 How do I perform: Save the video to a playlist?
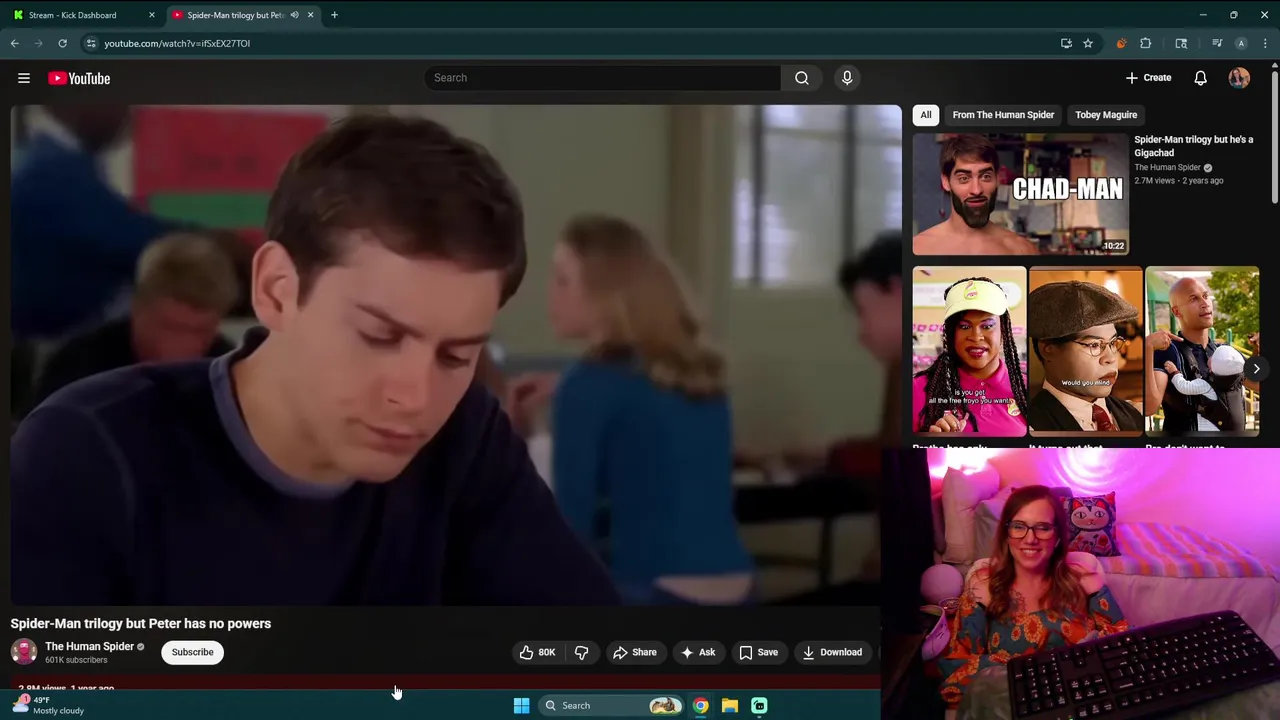pos(758,652)
